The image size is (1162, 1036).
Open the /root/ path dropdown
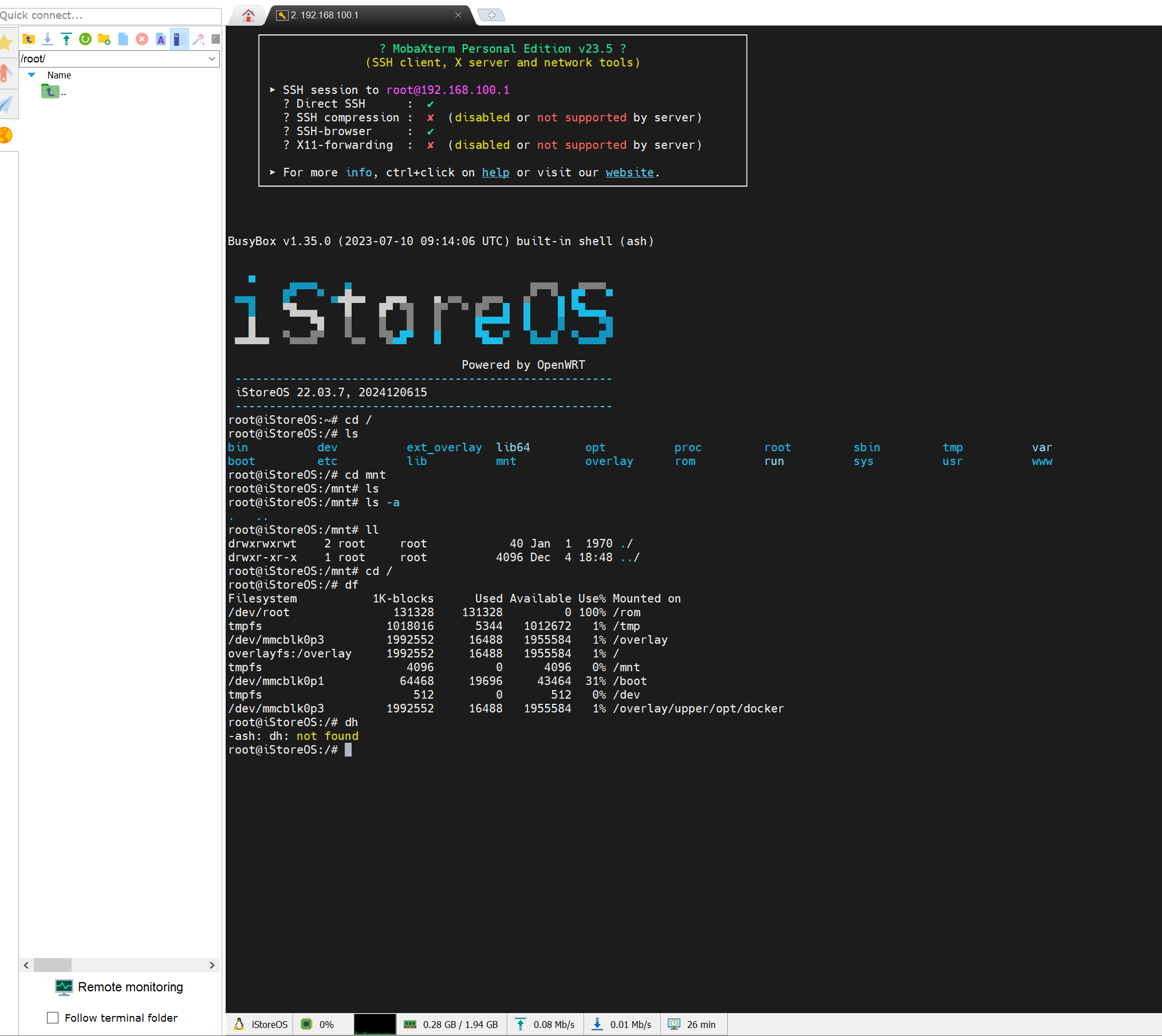coord(212,59)
